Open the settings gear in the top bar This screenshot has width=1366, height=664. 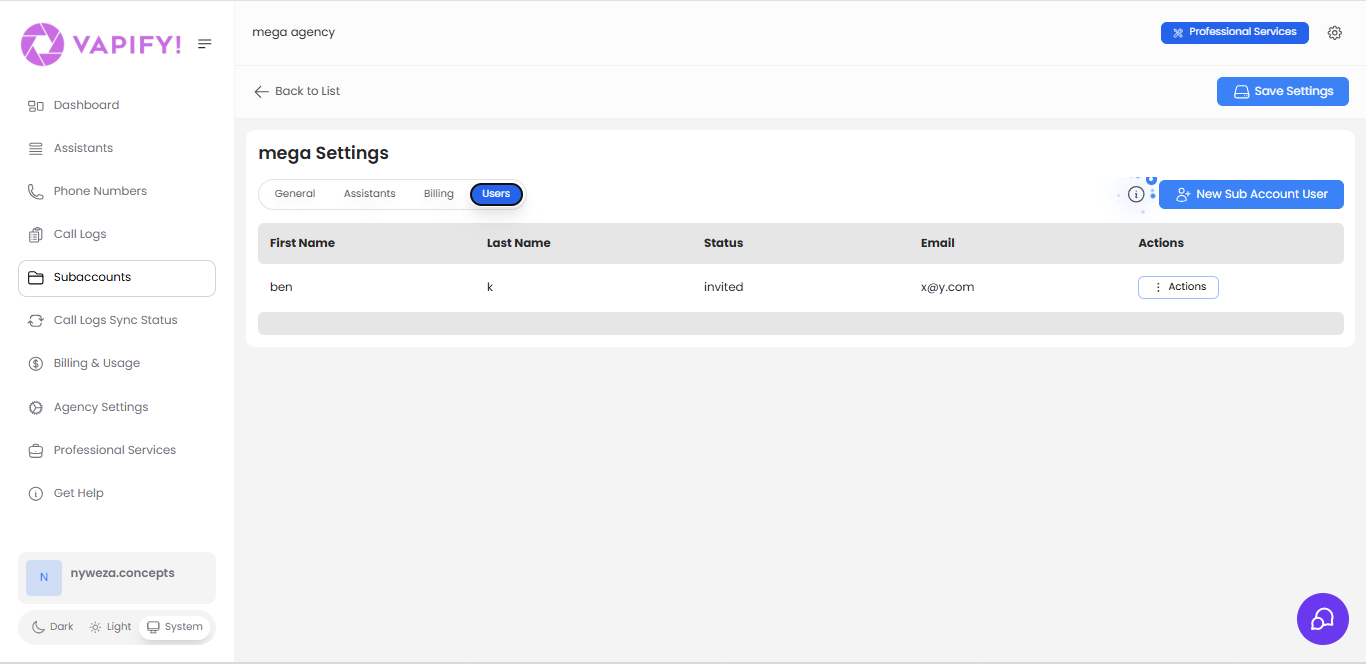pyautogui.click(x=1335, y=32)
